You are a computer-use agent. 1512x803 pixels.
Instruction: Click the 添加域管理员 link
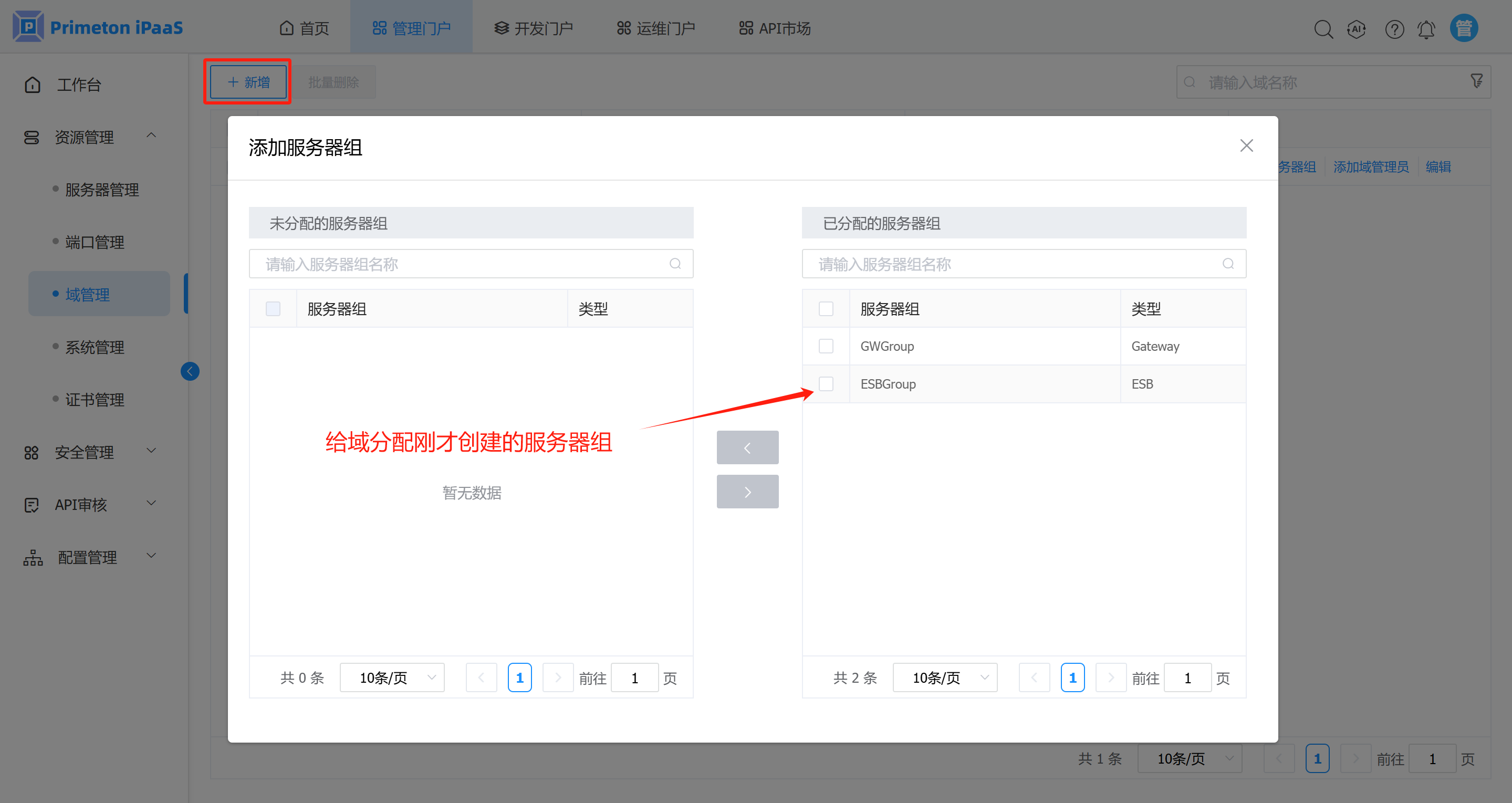[x=1371, y=168]
